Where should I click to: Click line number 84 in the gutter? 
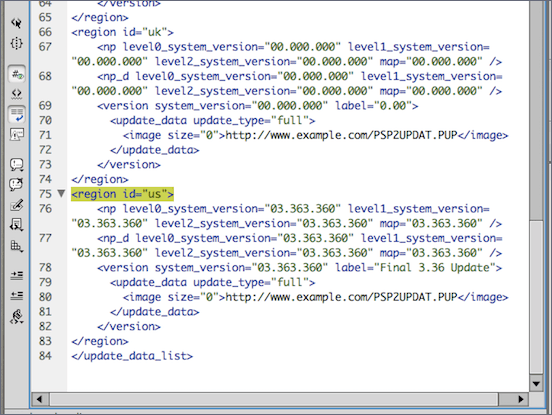[45, 356]
